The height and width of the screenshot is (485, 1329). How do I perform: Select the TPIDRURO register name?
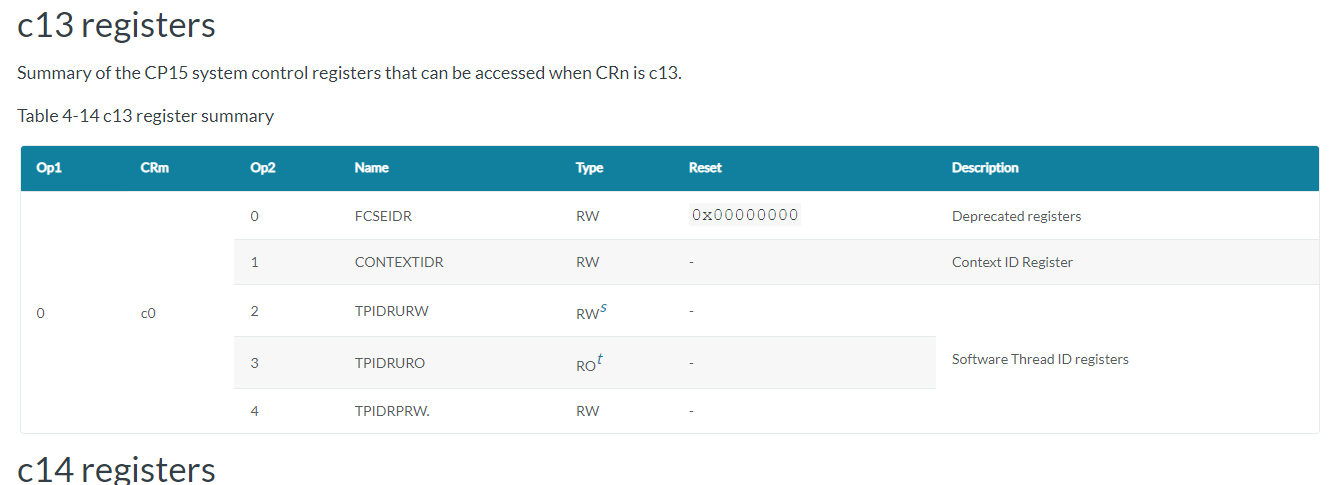390,363
